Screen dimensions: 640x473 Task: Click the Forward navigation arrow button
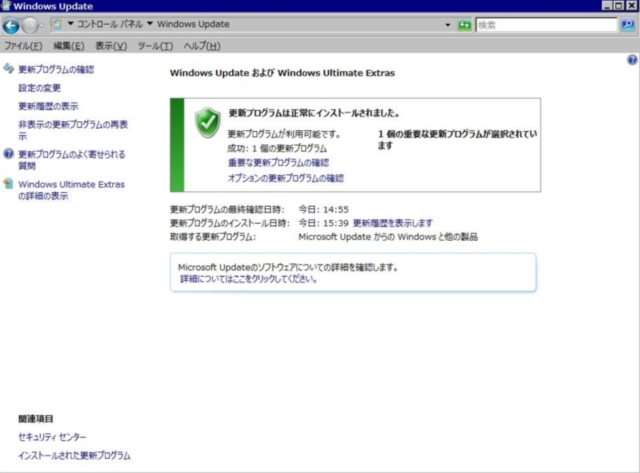pyautogui.click(x=30, y=26)
